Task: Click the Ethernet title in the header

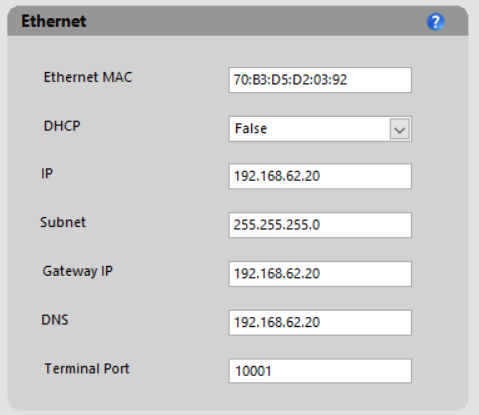Action: click(54, 21)
